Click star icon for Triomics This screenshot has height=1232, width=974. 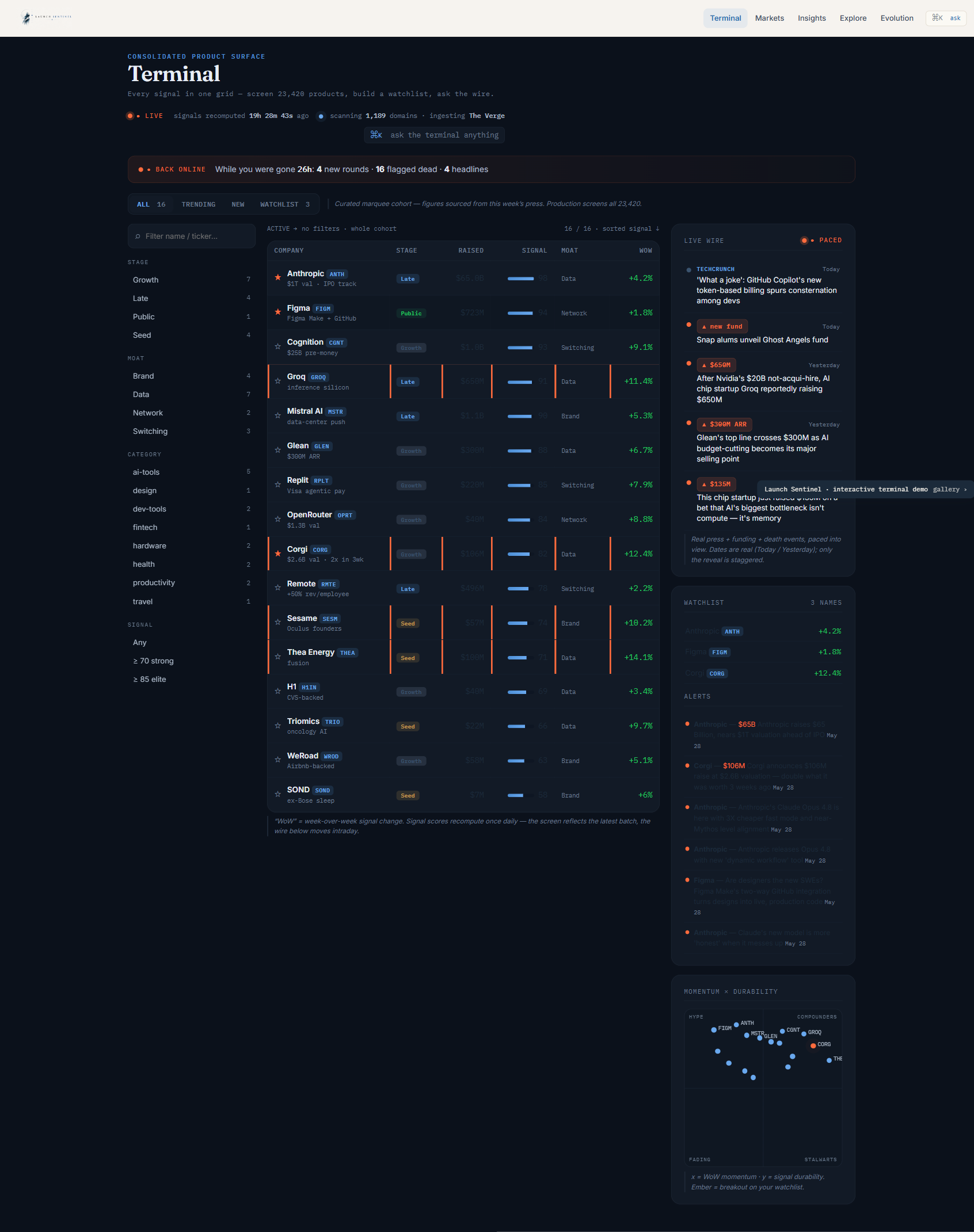(x=277, y=725)
